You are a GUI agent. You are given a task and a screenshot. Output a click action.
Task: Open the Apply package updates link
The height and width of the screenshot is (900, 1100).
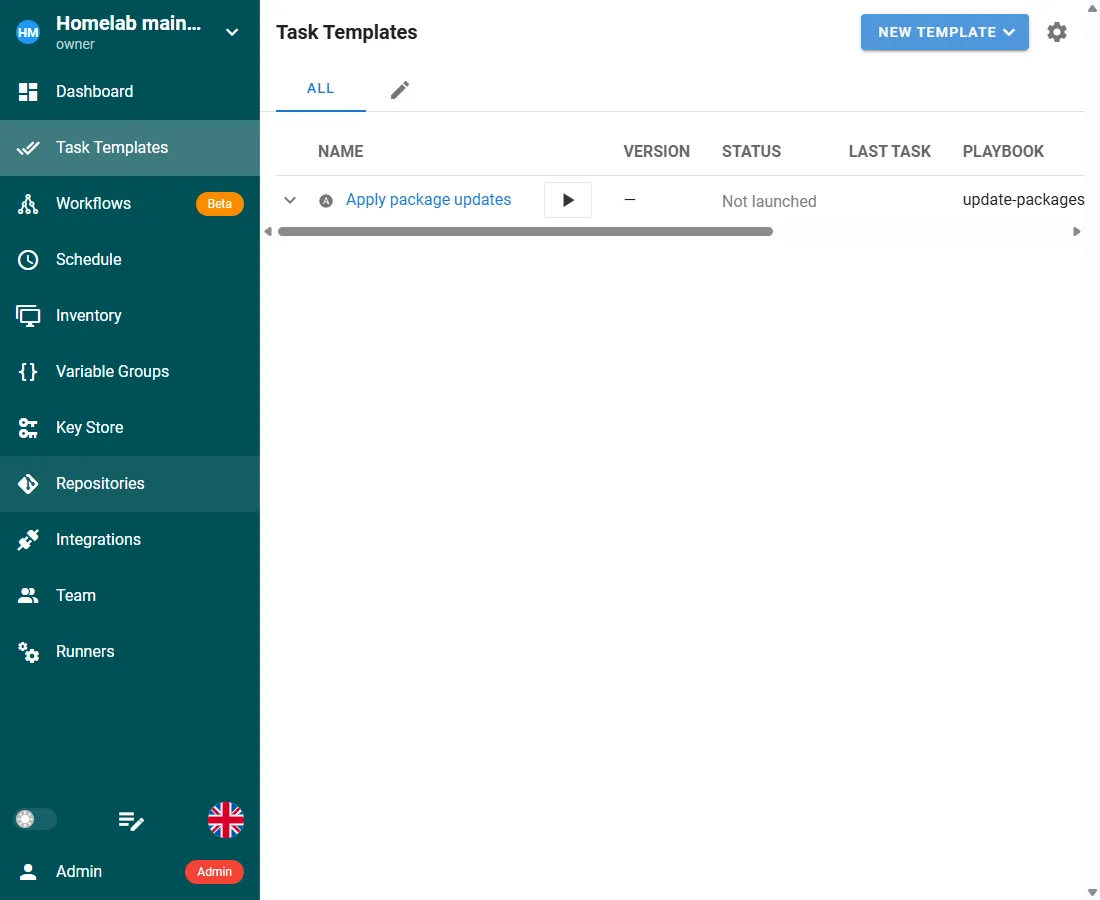(429, 200)
